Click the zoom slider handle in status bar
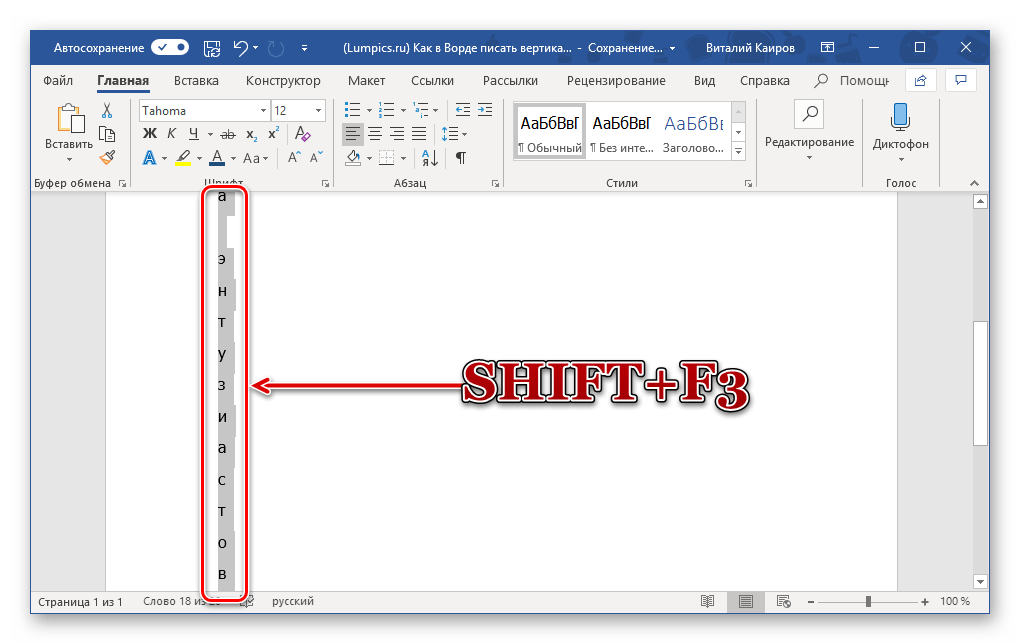The image size is (1020, 644). tap(868, 601)
